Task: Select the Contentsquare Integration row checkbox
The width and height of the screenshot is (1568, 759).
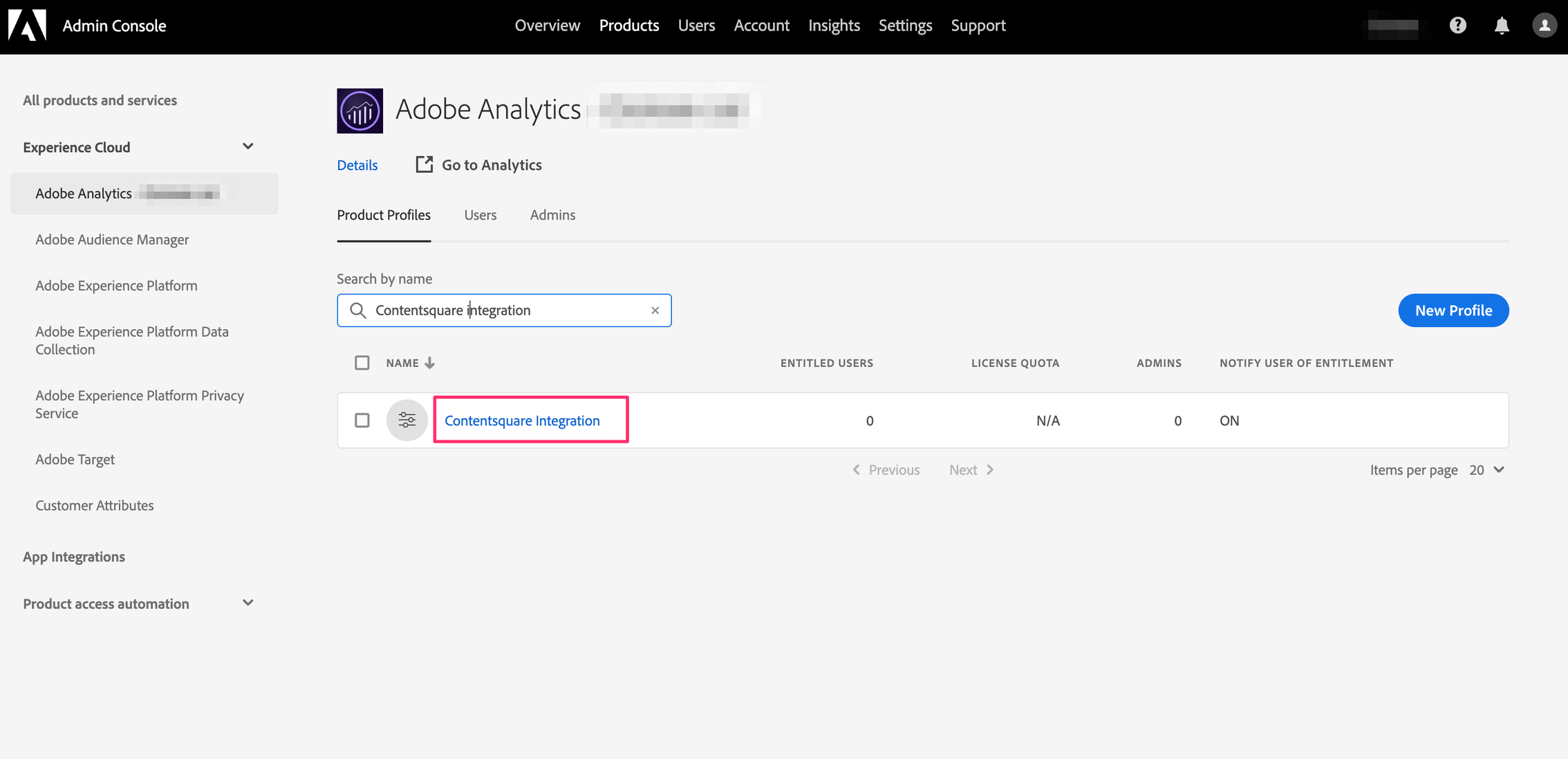Action: 362,420
